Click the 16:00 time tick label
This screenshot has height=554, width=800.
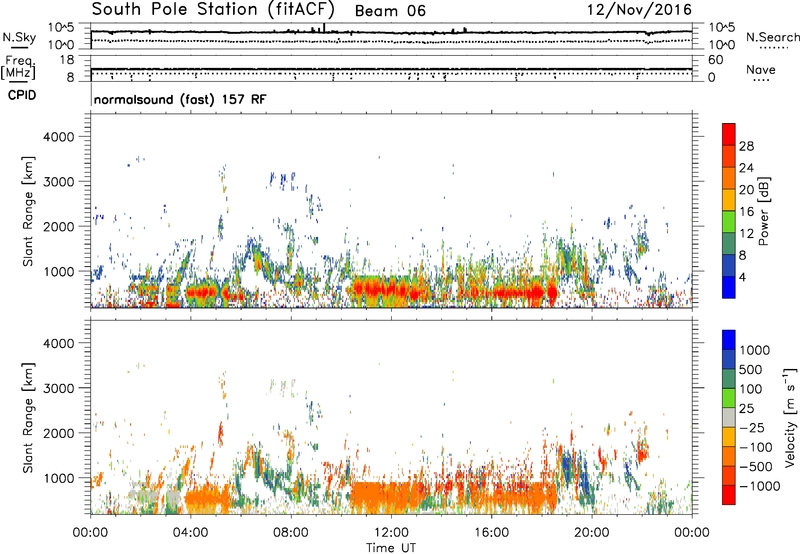(491, 533)
